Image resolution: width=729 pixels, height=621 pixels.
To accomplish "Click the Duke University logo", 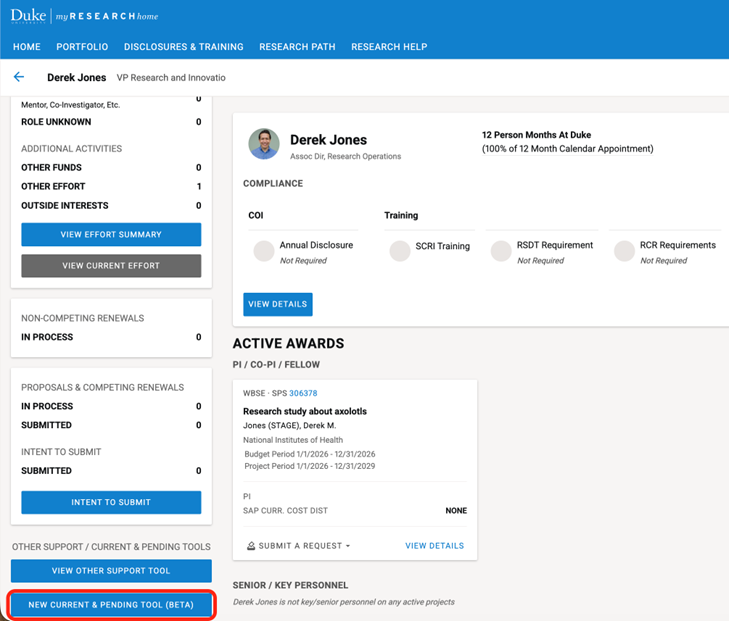I will pyautogui.click(x=28, y=16).
